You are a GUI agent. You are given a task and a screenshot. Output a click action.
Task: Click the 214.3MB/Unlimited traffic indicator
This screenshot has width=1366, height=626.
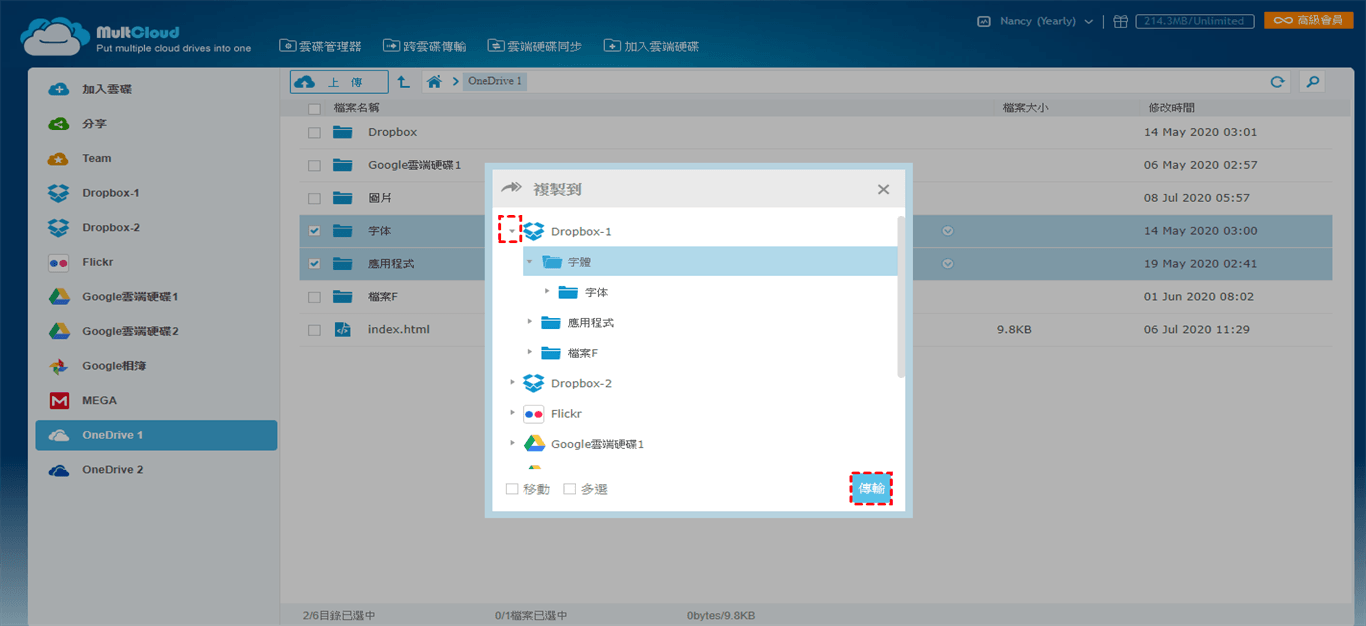pyautogui.click(x=1195, y=21)
